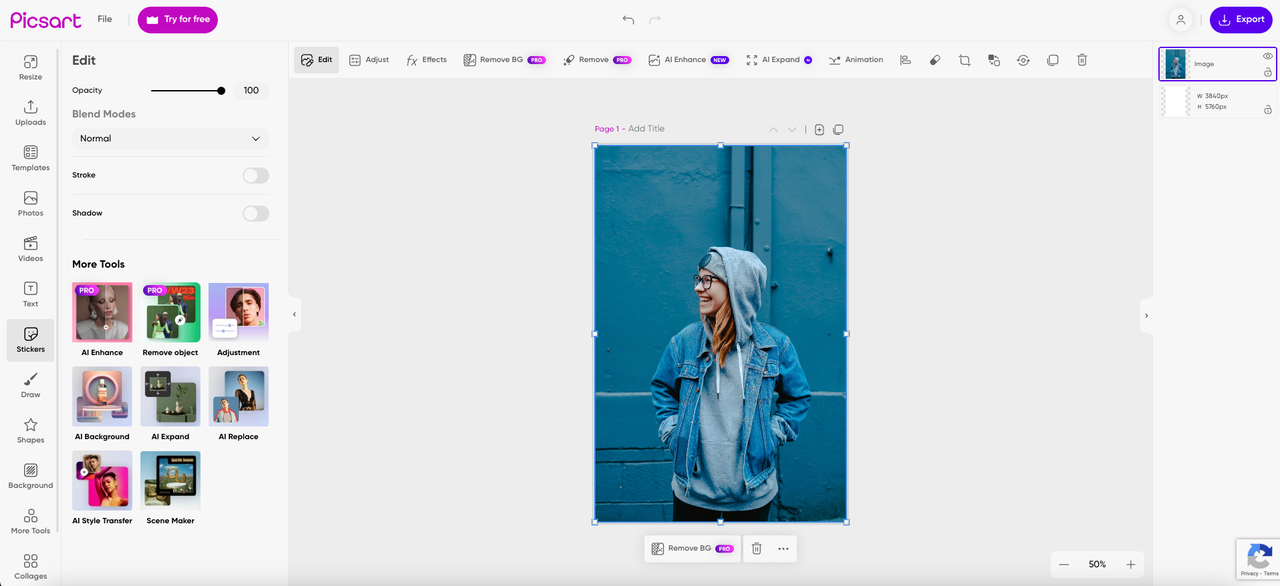Screen dimensions: 1280x586
Task: Open the Background panel in sidebar
Action: coord(30,476)
